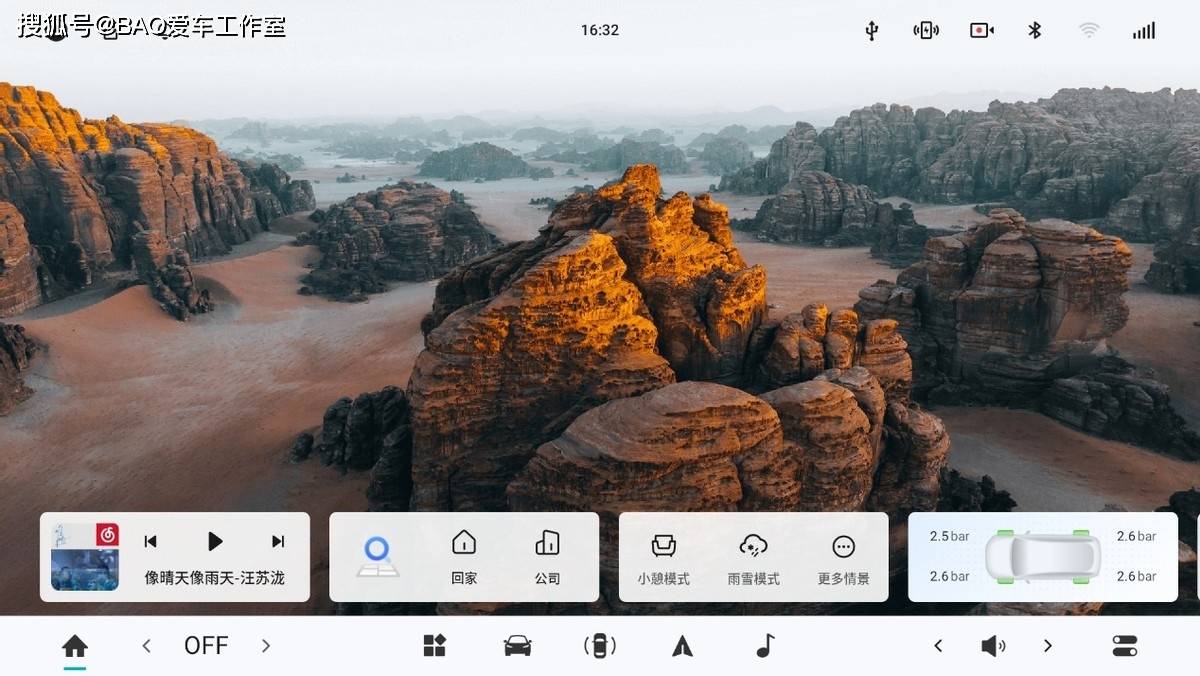Lower volume with left chevron
The image size is (1200, 676).
pos(938,646)
